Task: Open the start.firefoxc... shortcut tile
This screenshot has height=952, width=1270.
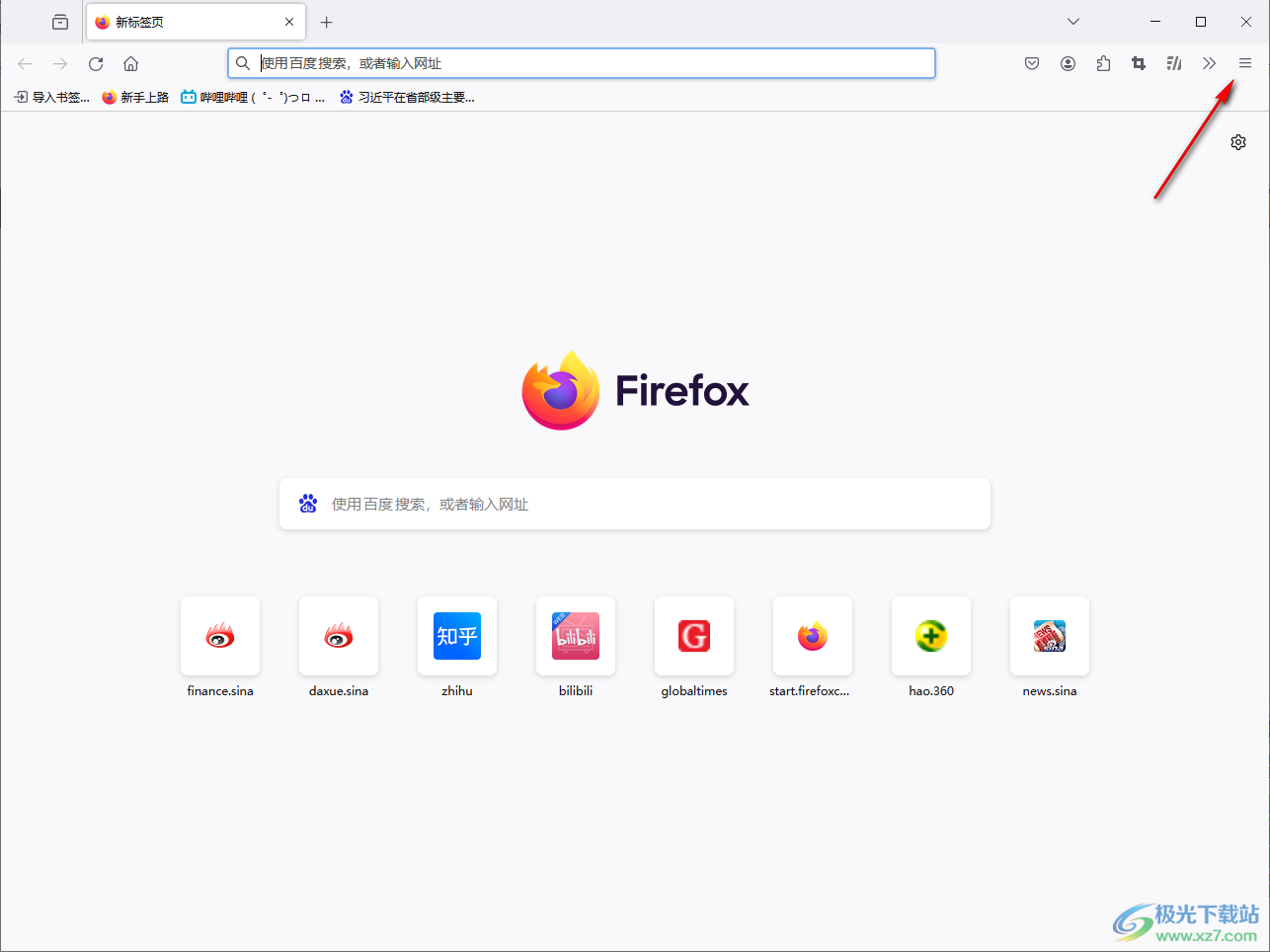Action: tap(813, 647)
